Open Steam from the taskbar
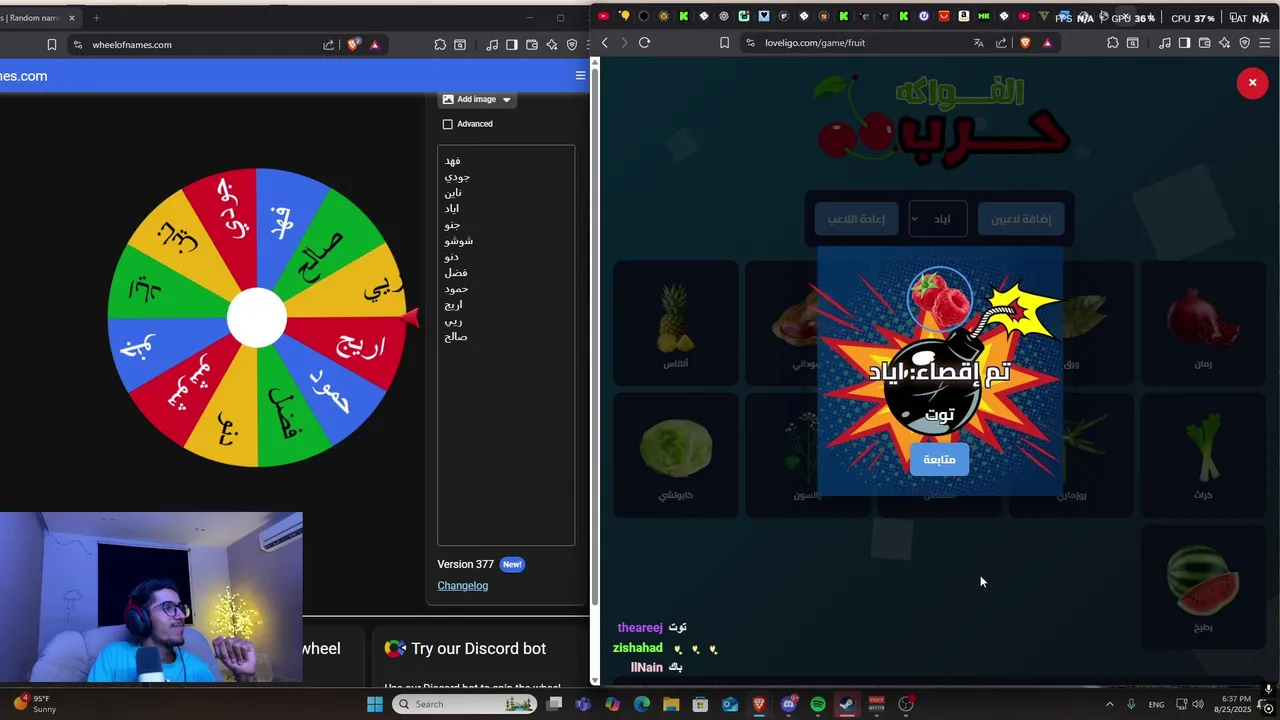Viewport: 1280px width, 720px height. [847, 704]
